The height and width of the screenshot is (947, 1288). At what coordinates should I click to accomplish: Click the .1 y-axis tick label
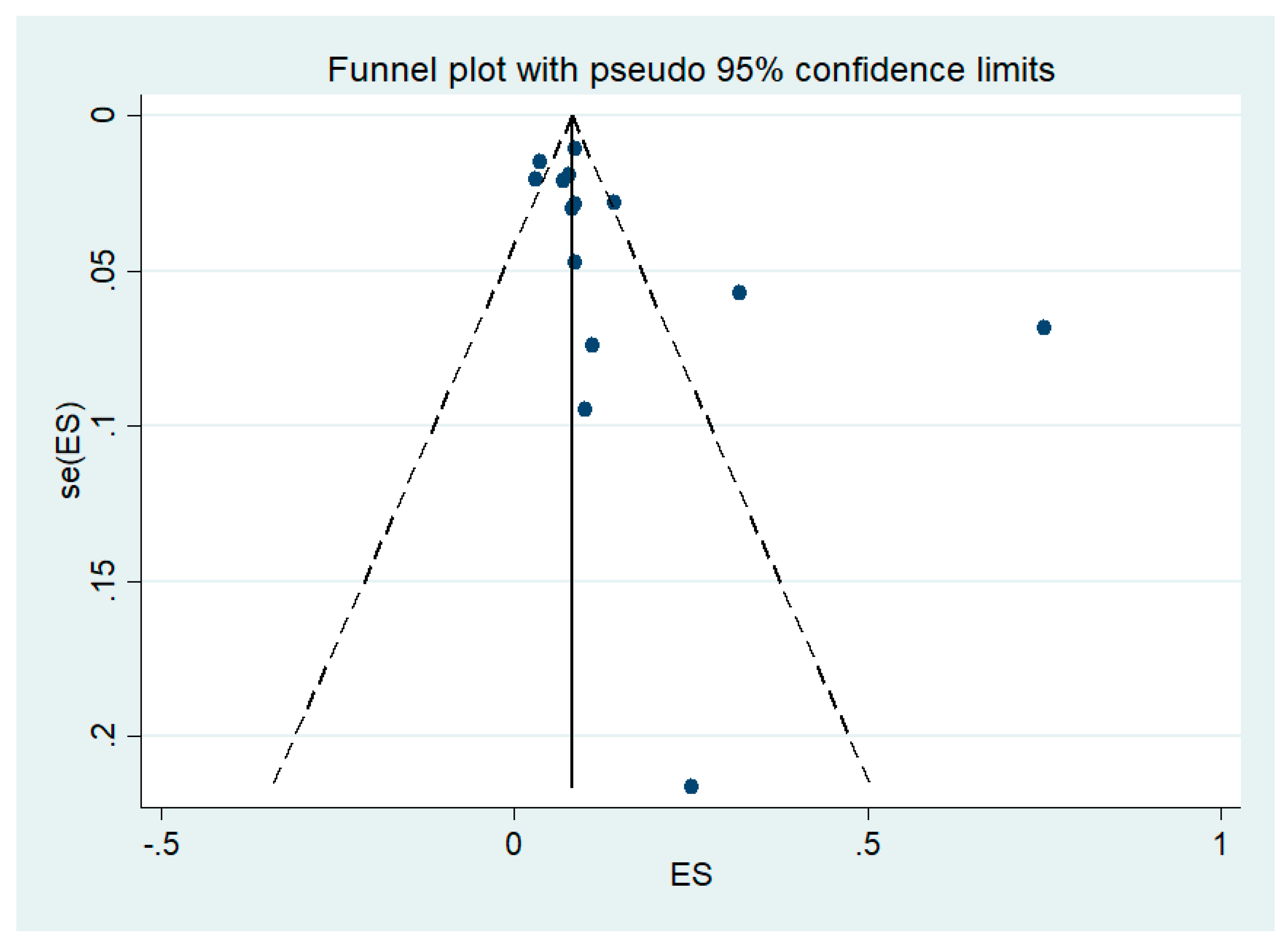click(x=103, y=425)
